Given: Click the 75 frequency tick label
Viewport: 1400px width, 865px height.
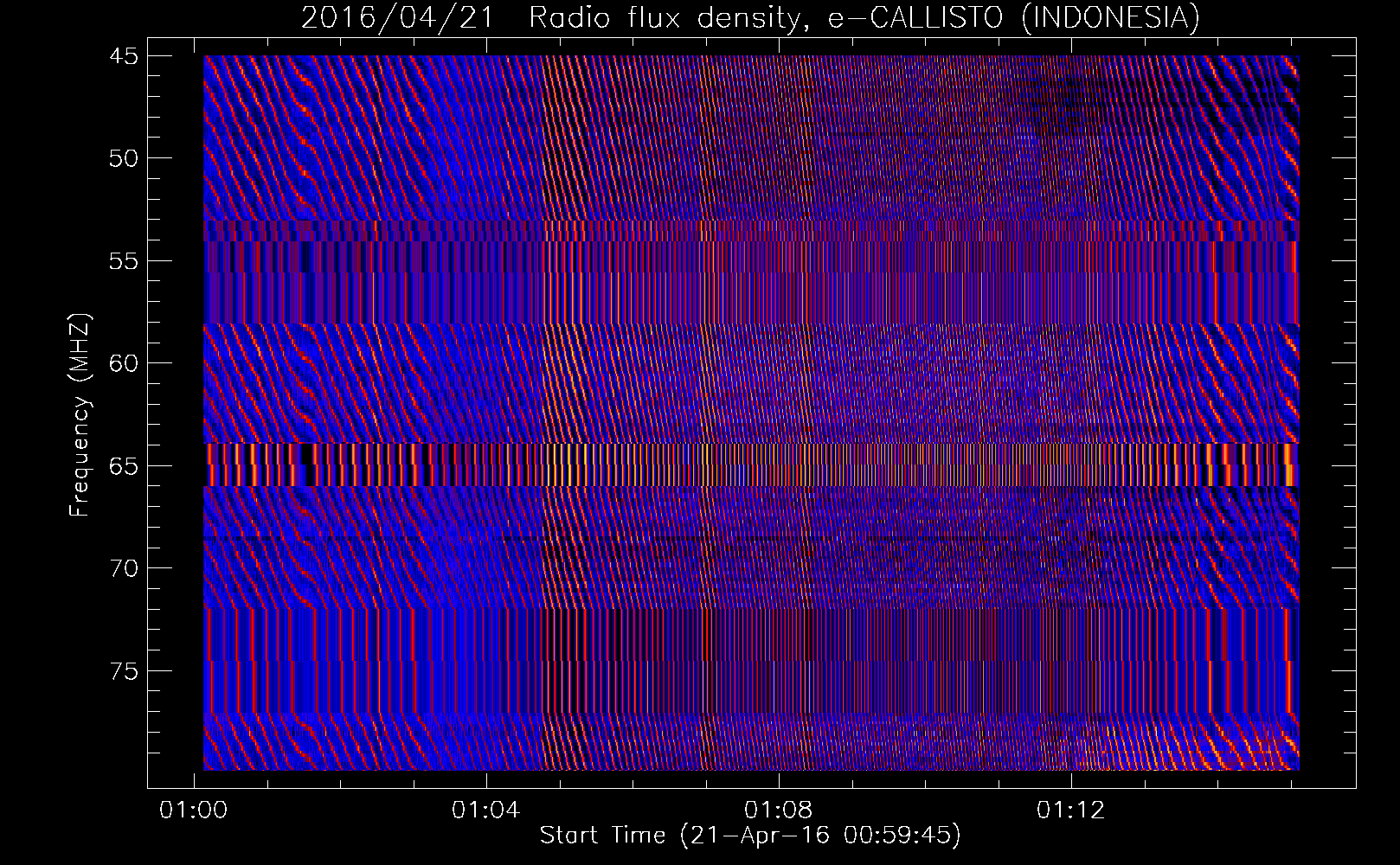Looking at the screenshot, I should pos(124,671).
